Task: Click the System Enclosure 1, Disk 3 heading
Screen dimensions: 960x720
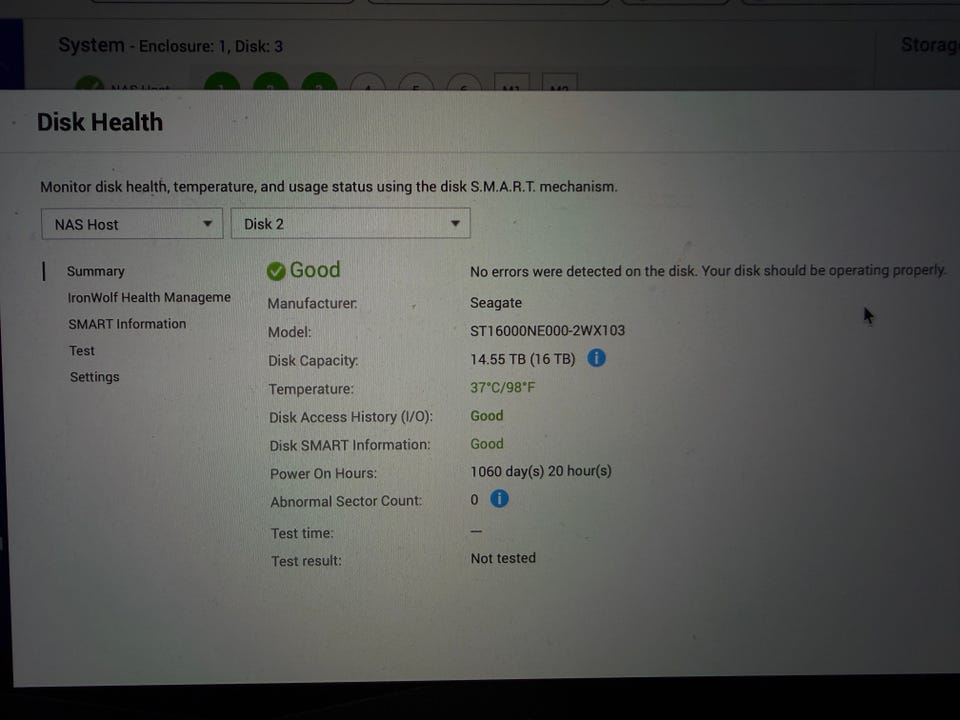Action: [x=171, y=46]
